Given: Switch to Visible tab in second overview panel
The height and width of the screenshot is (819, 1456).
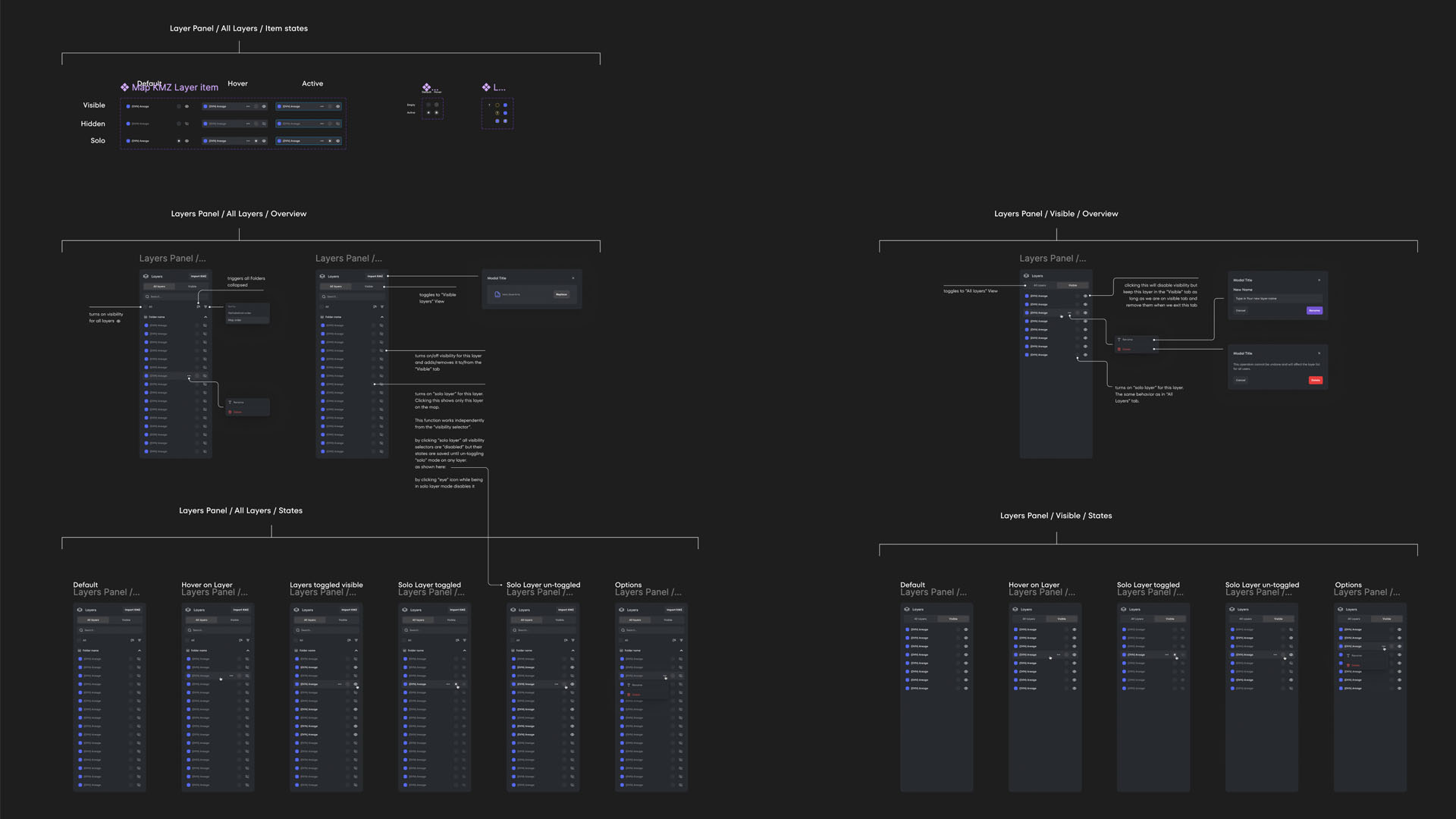Looking at the screenshot, I should pyautogui.click(x=369, y=287).
